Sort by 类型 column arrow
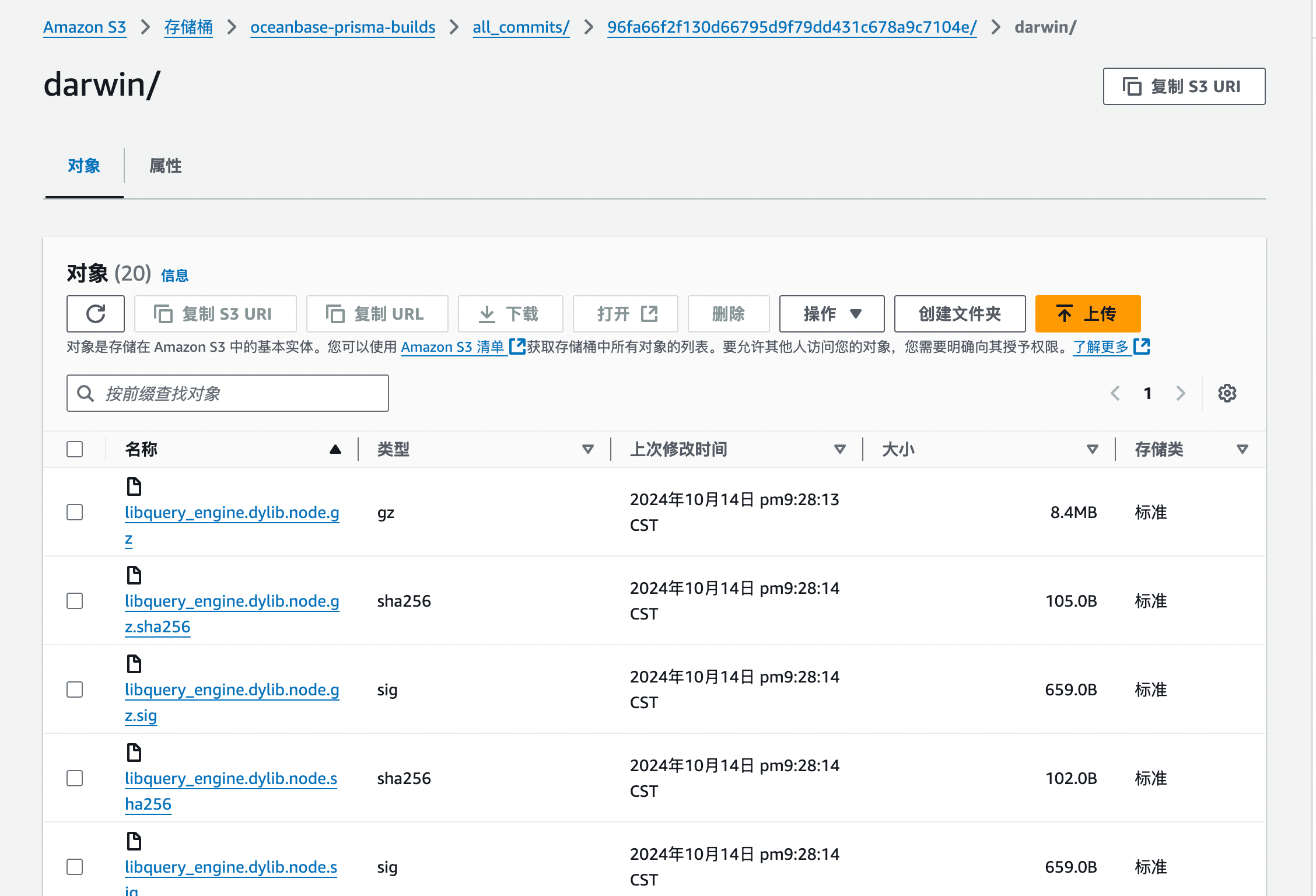The width and height of the screenshot is (1316, 896). 588,449
